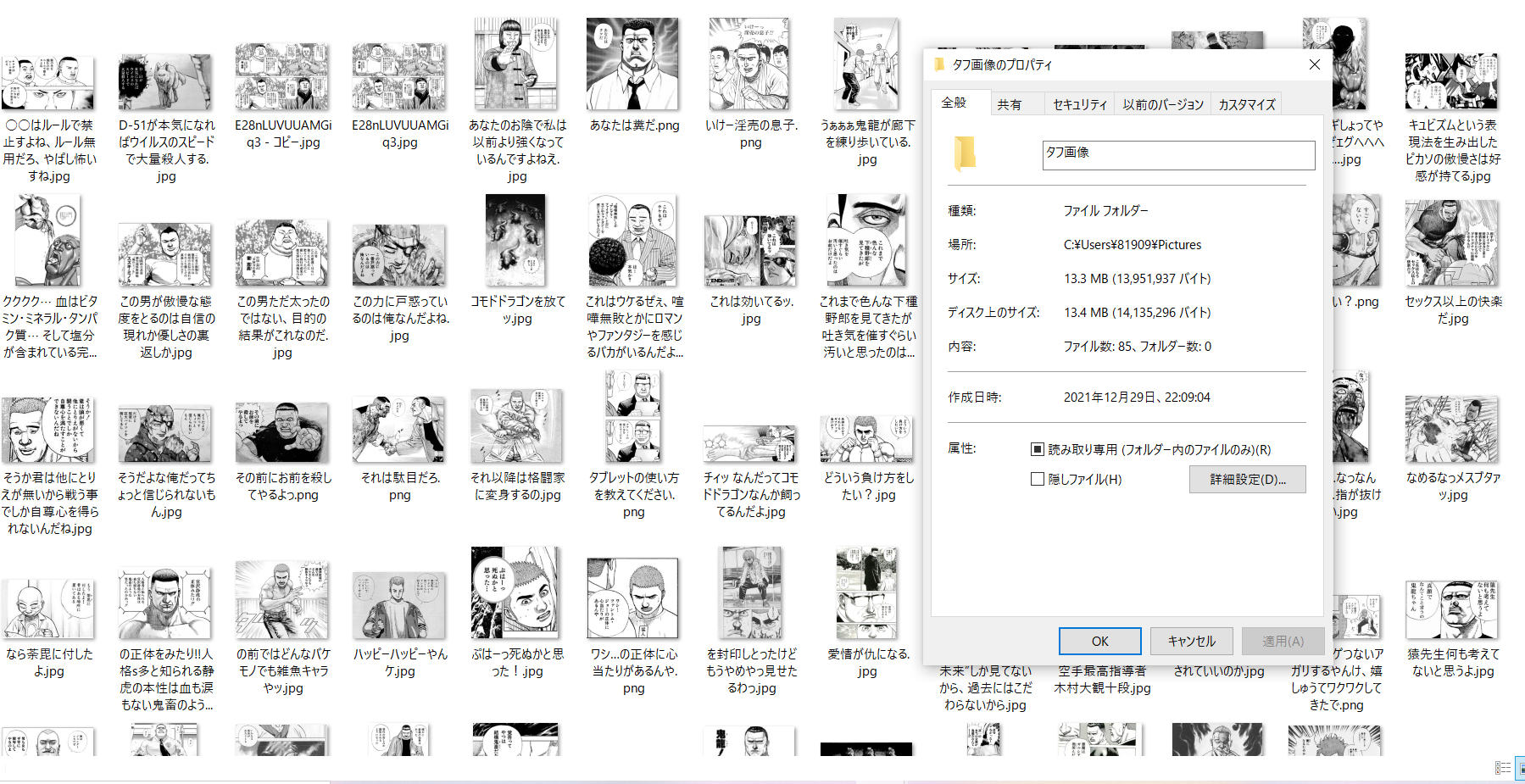Select thumbnail of その前にお前を殺してやるよっ.png
This screenshot has height=784, width=1525.
[x=282, y=432]
